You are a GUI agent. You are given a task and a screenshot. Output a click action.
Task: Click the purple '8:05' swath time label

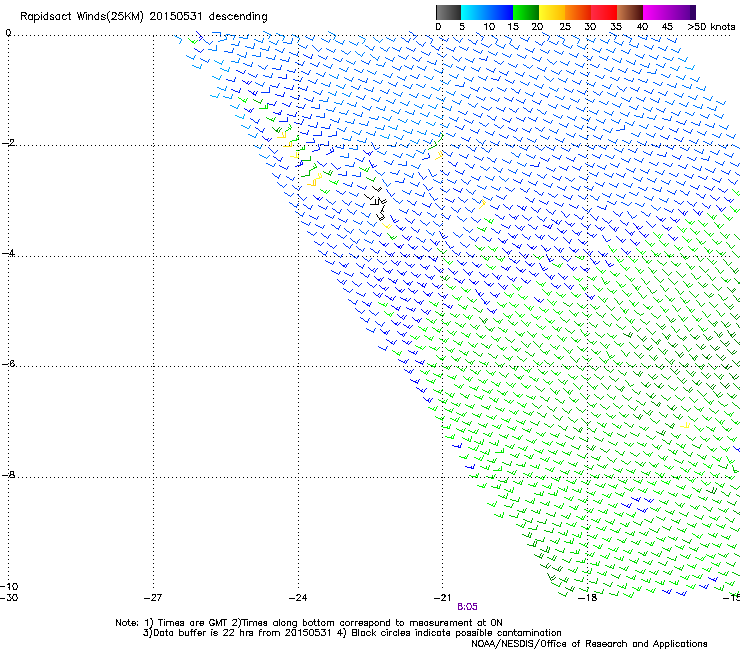point(467,607)
